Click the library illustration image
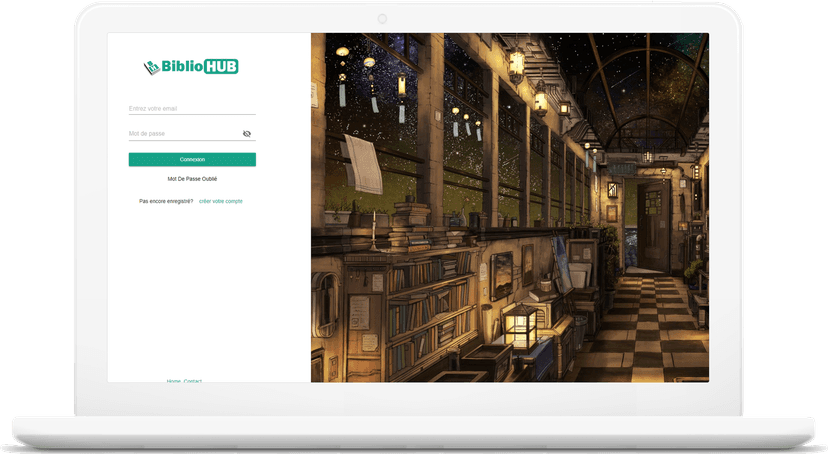Screen dimensions: 828x454 pos(510,207)
